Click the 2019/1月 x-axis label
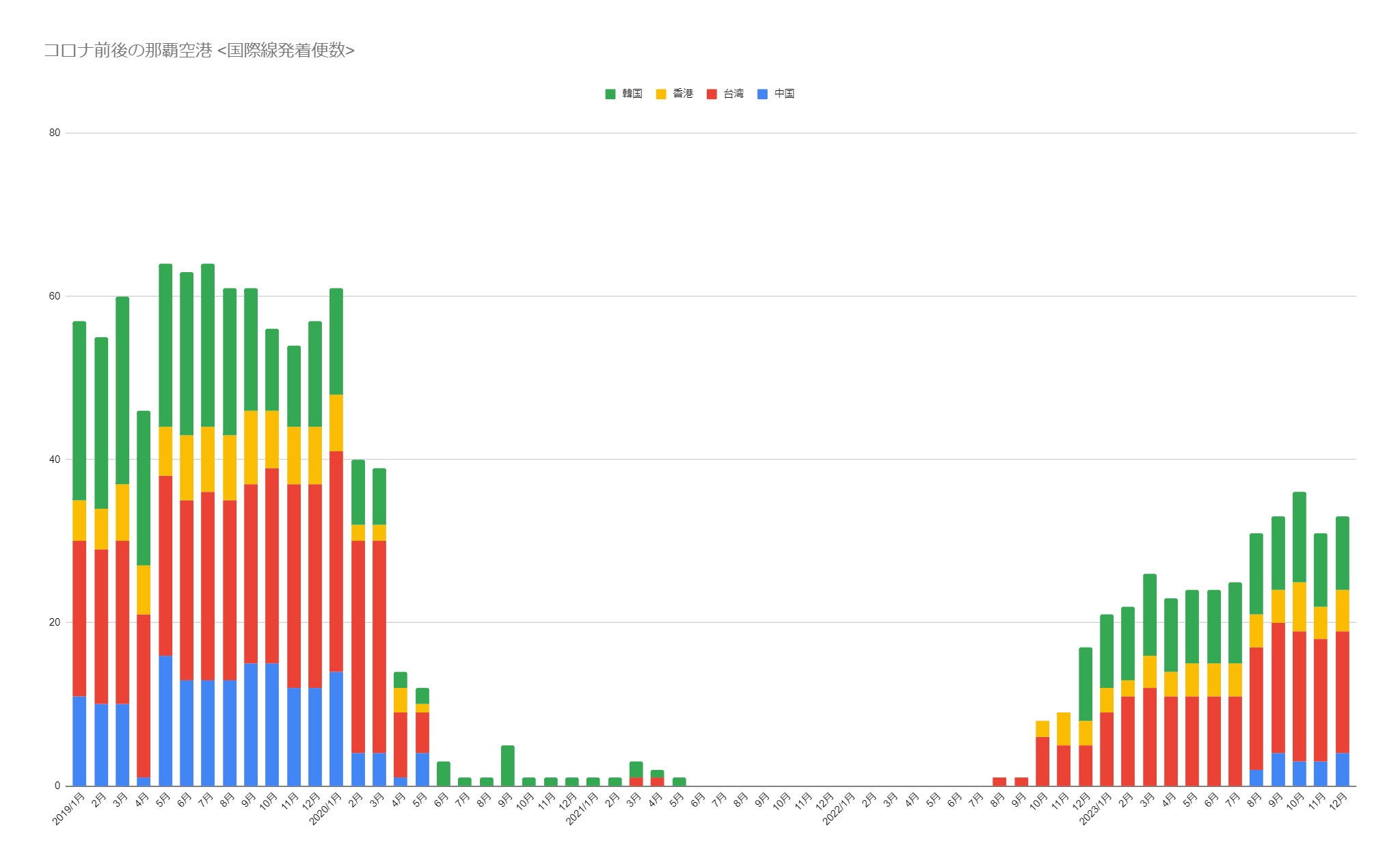 [x=69, y=808]
